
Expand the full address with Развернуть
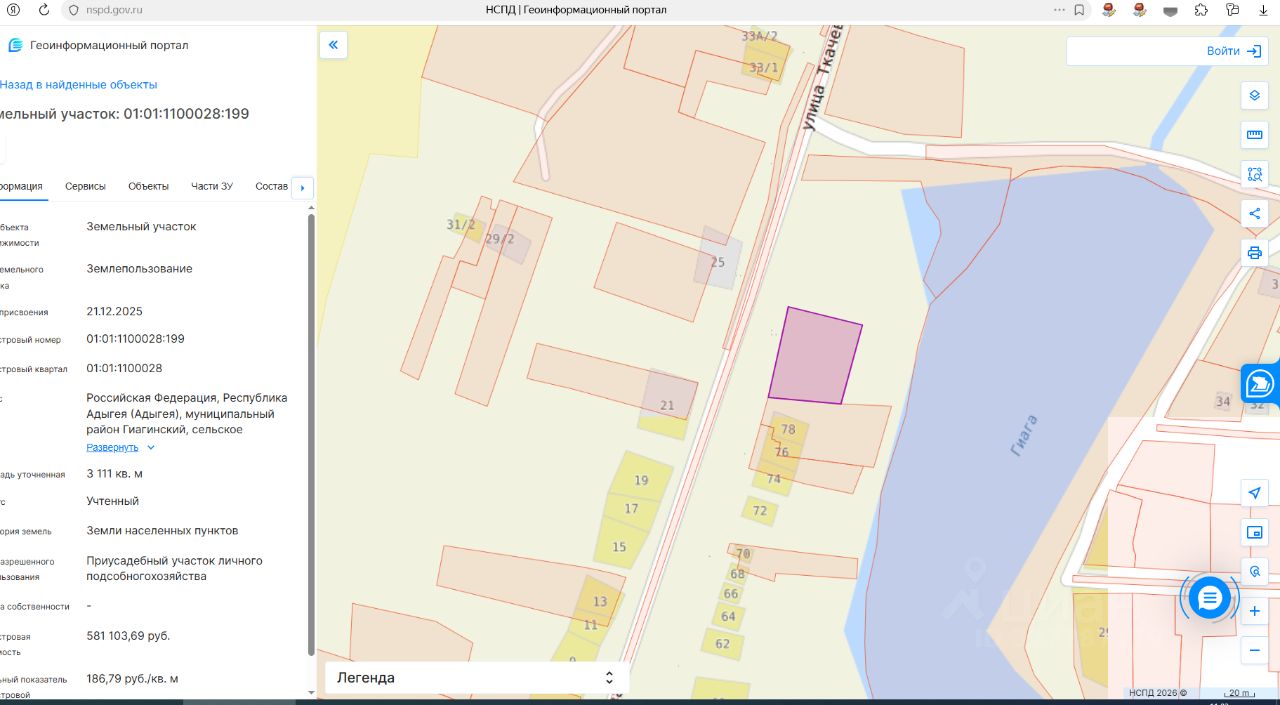[x=120, y=447]
